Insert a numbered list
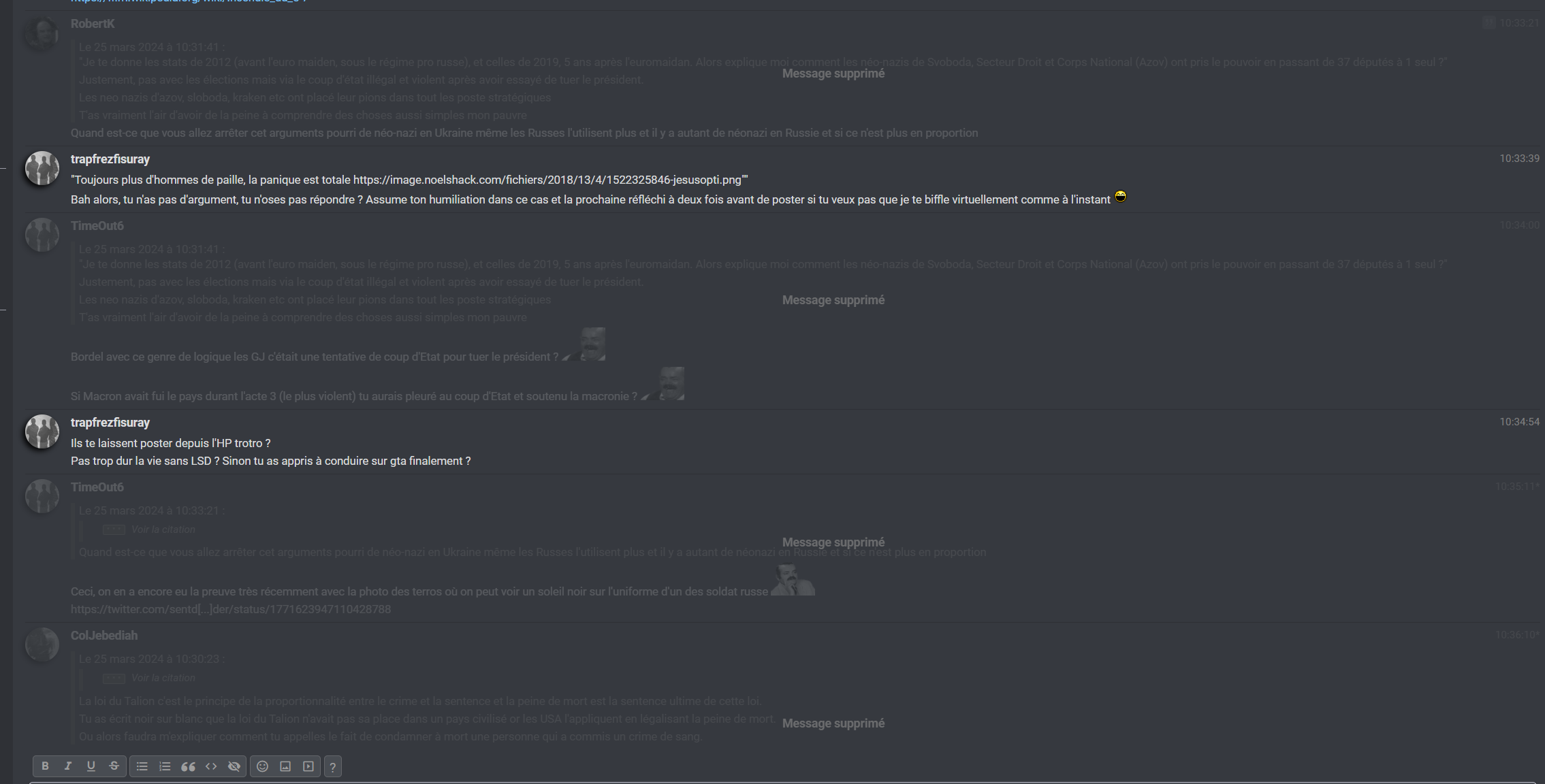This screenshot has height=784, width=1545. tap(165, 766)
